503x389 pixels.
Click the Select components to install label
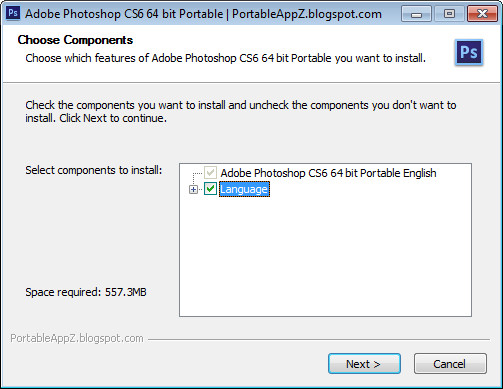94,170
